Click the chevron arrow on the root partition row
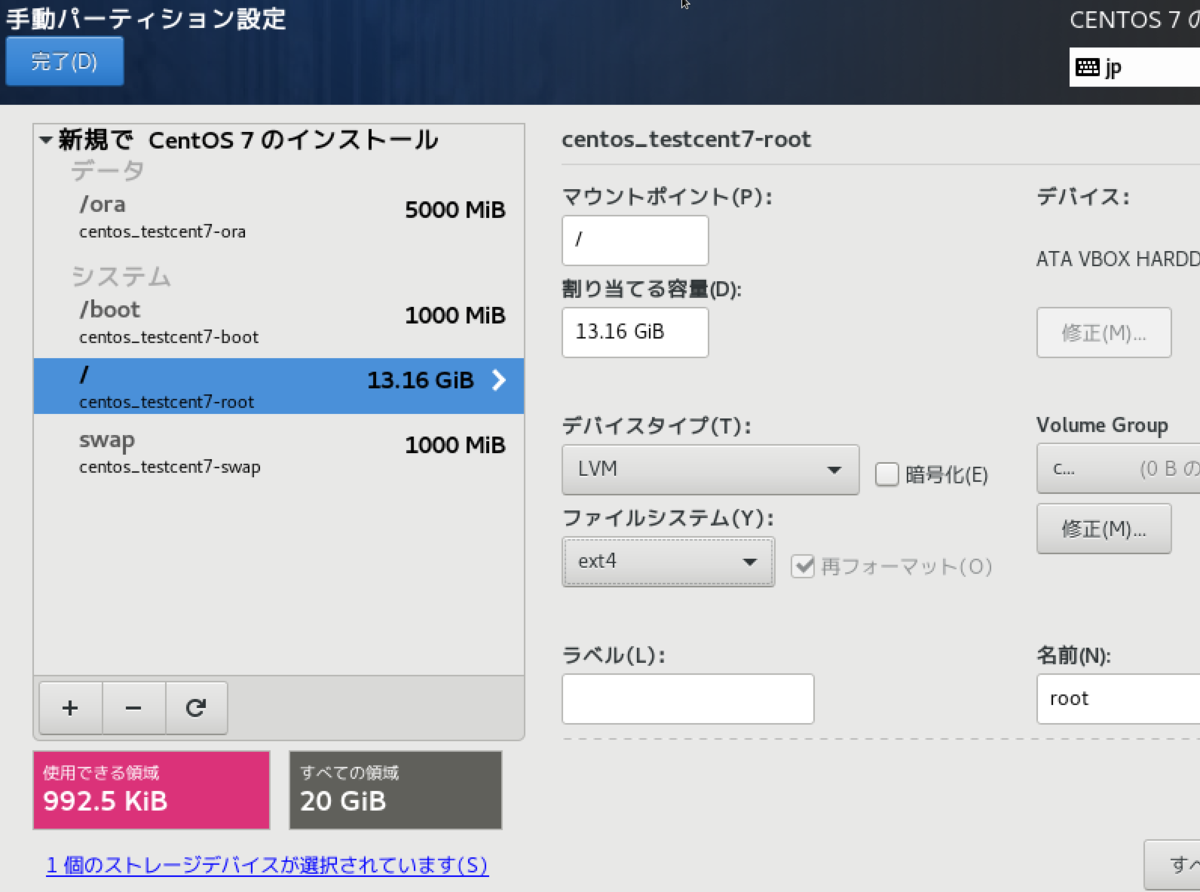The height and width of the screenshot is (892, 1200). pos(499,380)
